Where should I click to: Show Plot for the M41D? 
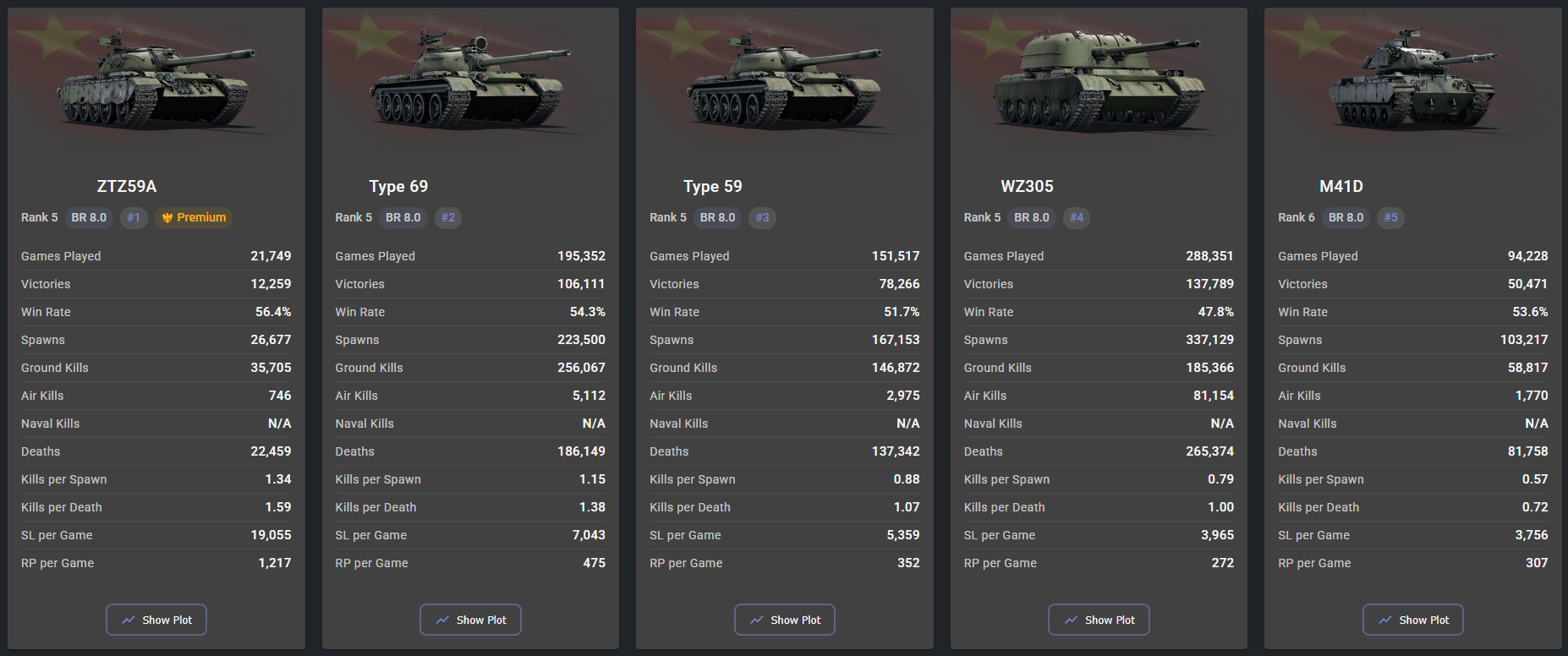[x=1413, y=620]
